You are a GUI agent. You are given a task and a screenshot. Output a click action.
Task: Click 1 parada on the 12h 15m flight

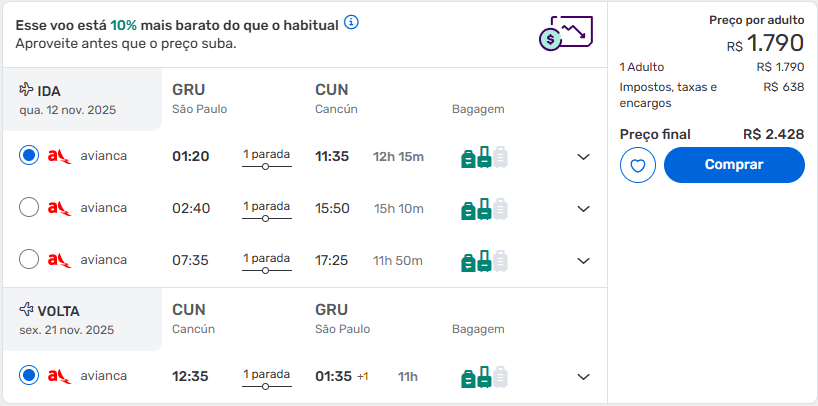coord(267,154)
